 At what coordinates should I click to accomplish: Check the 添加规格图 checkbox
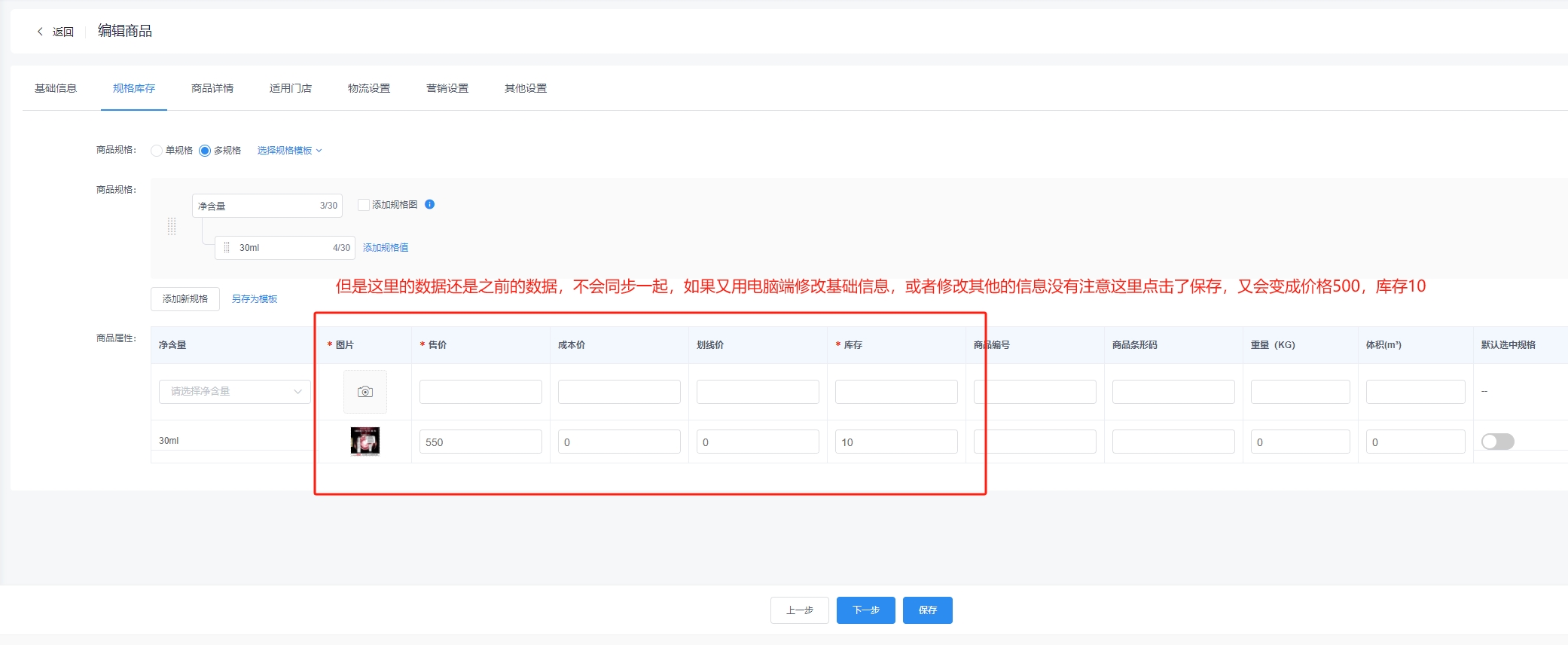pos(364,205)
